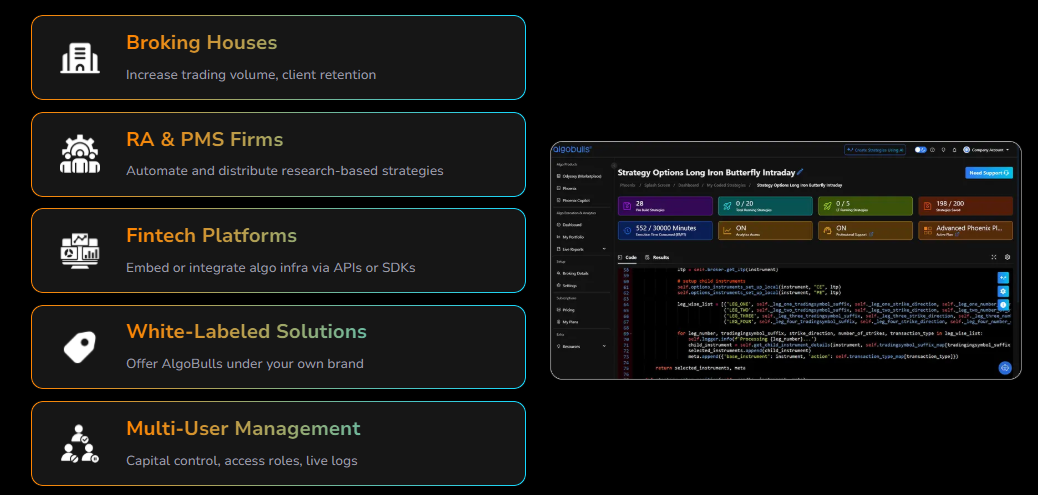
Task: Open Dashboard in preview sidebar
Action: 569,225
